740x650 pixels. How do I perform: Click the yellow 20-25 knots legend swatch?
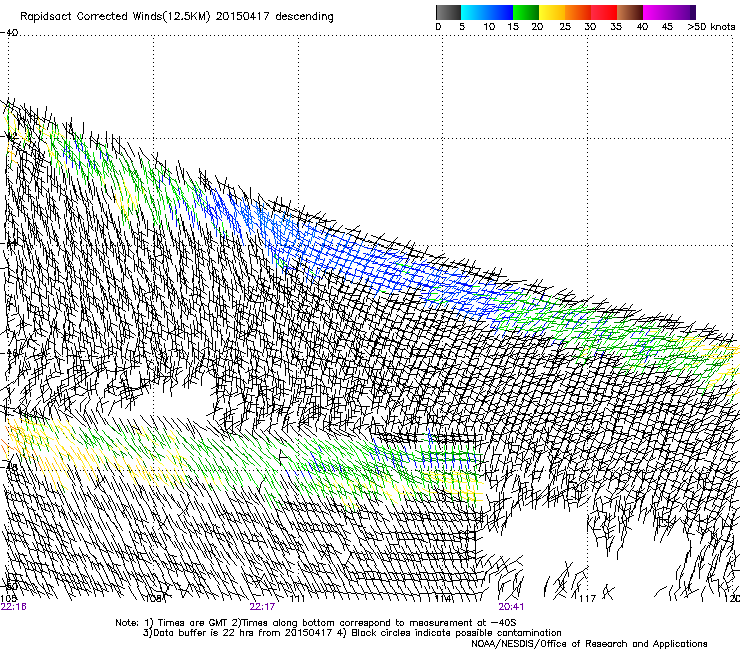point(552,12)
